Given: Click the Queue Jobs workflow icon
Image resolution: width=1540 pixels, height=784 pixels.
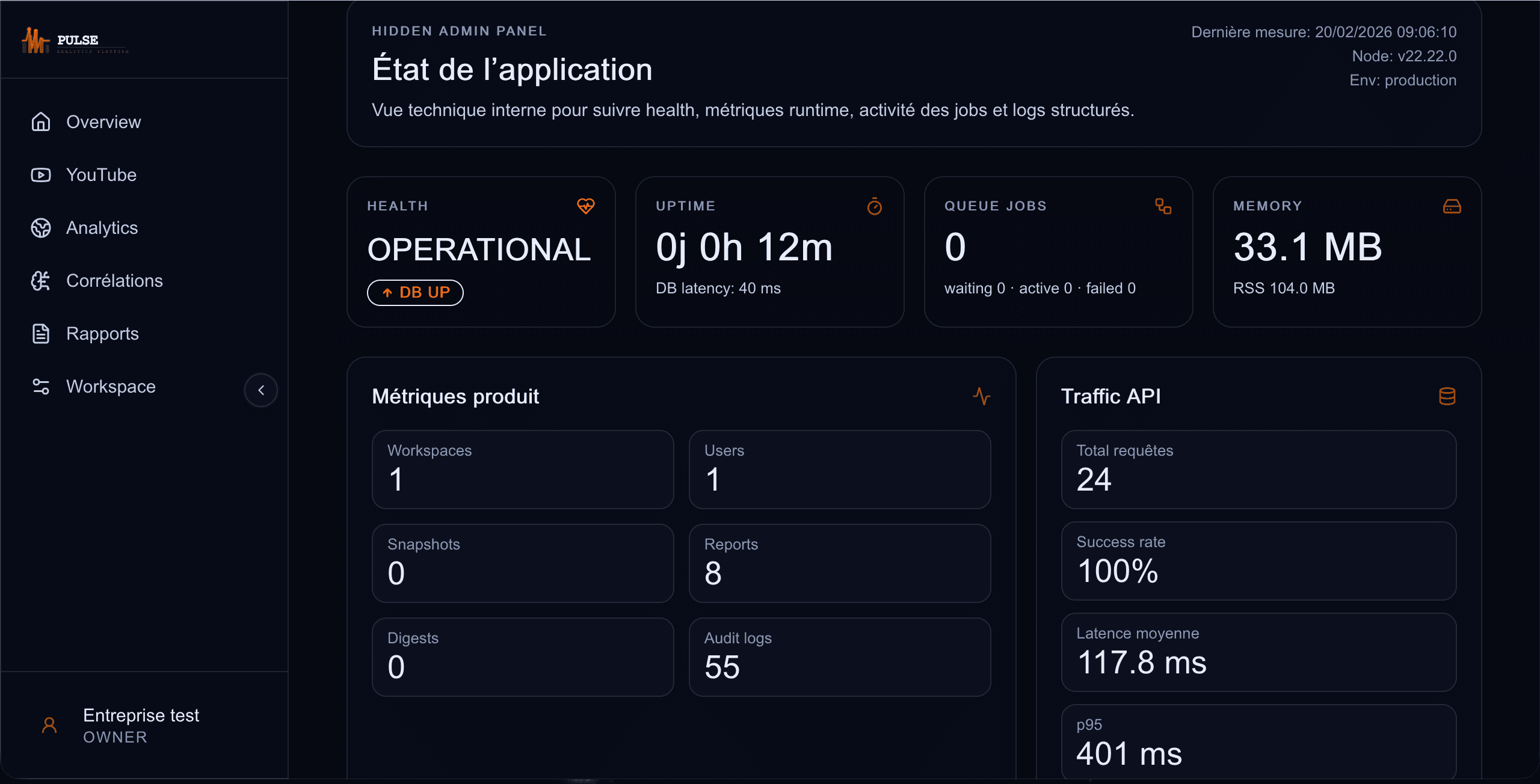Looking at the screenshot, I should [x=1163, y=206].
